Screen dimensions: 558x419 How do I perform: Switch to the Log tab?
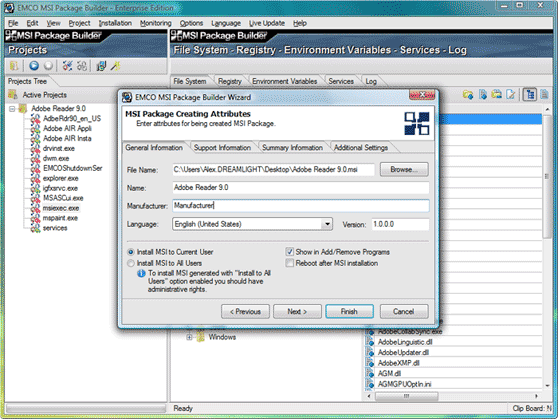coord(371,81)
